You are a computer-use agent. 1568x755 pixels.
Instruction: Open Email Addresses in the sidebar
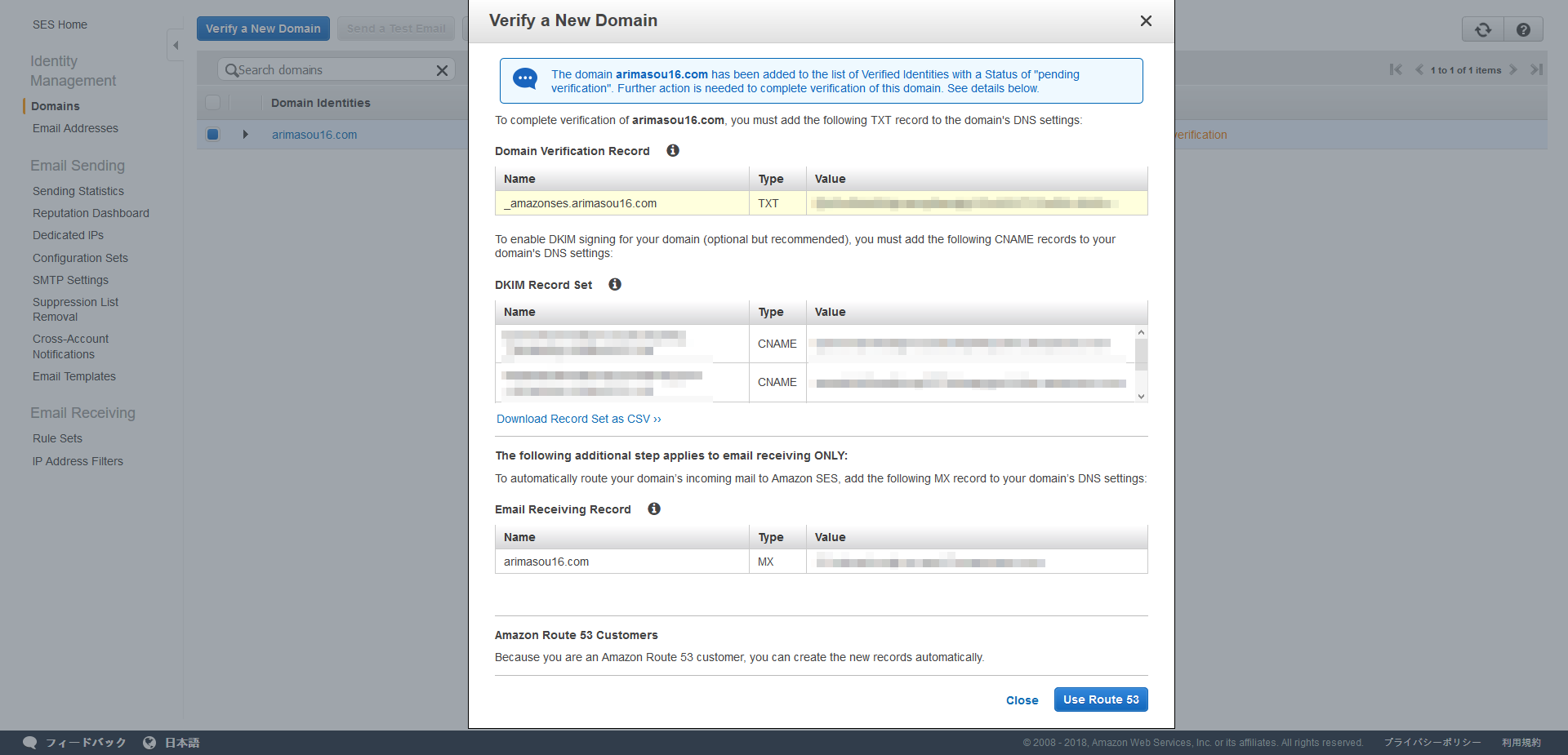75,128
